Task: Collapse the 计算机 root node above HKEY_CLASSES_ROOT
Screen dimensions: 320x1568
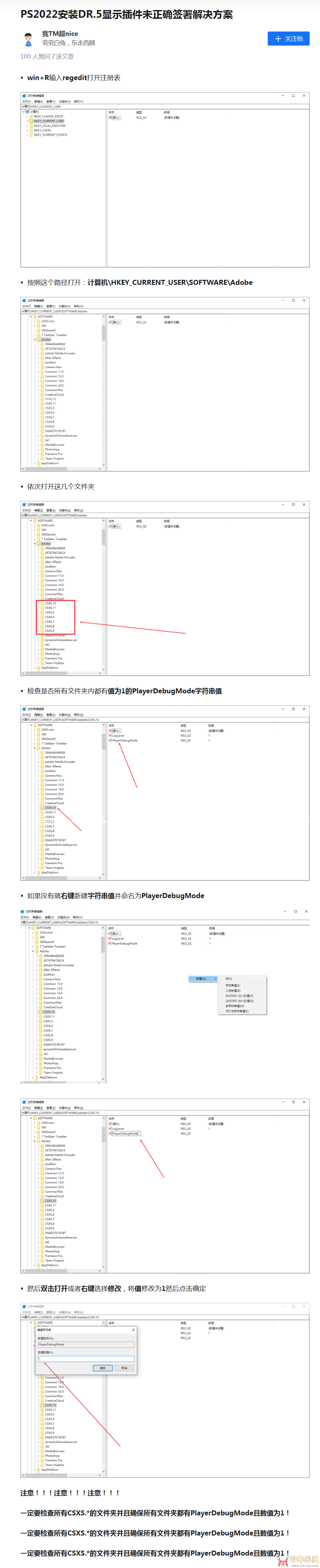Action: (x=24, y=111)
